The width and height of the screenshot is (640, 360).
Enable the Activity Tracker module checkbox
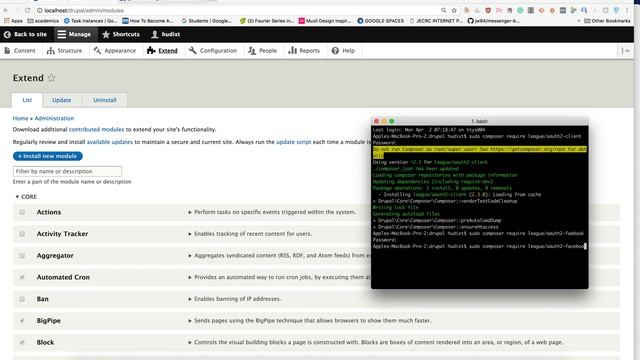click(22, 234)
